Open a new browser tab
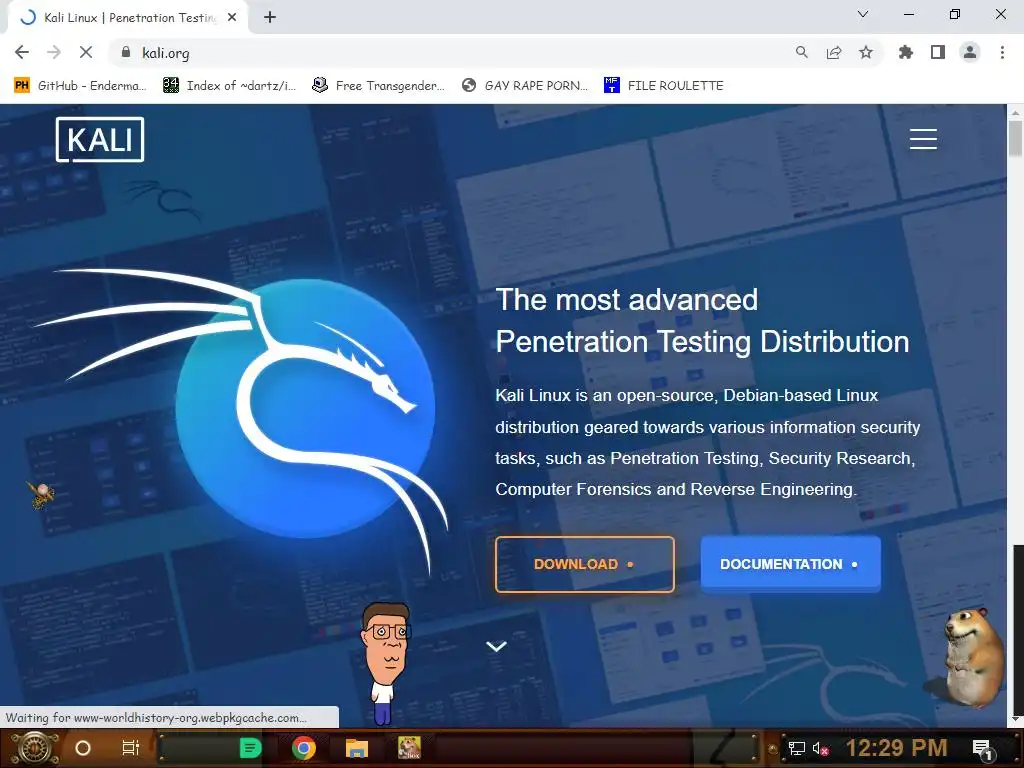Image resolution: width=1024 pixels, height=768 pixels. tap(270, 18)
